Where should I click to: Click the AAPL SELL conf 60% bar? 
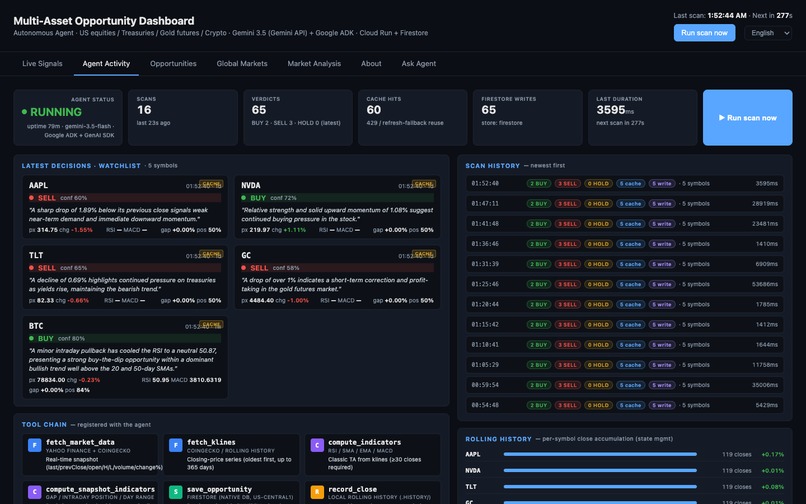[125, 198]
